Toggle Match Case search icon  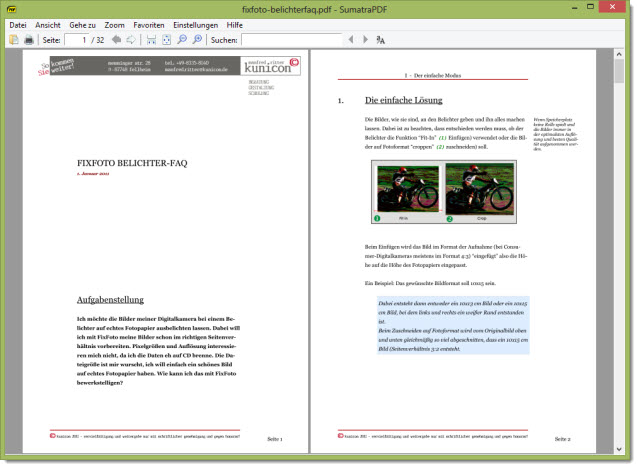coord(380,40)
